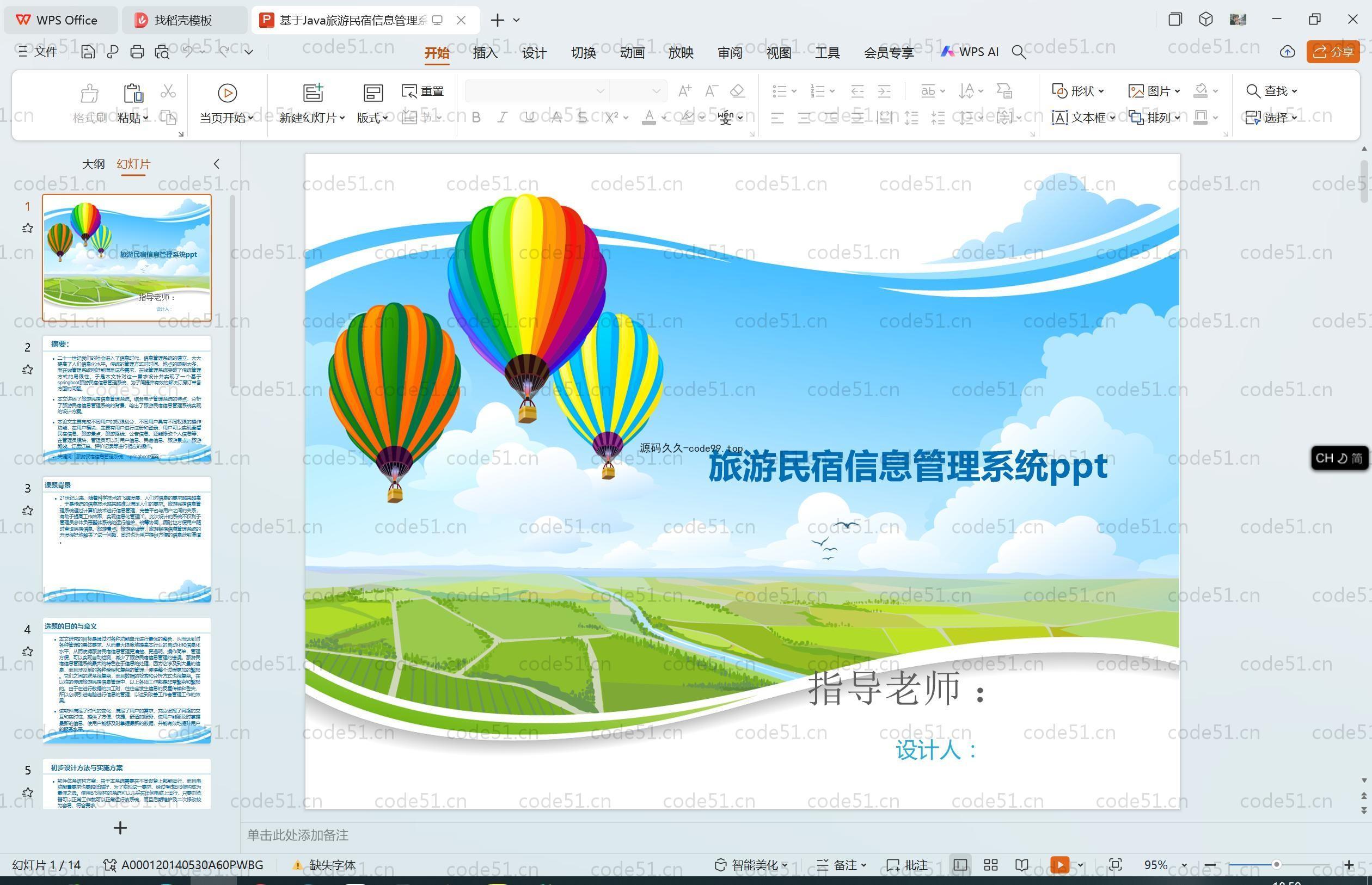Click the font color swatch
This screenshot has height=885, width=1372.
point(649,118)
